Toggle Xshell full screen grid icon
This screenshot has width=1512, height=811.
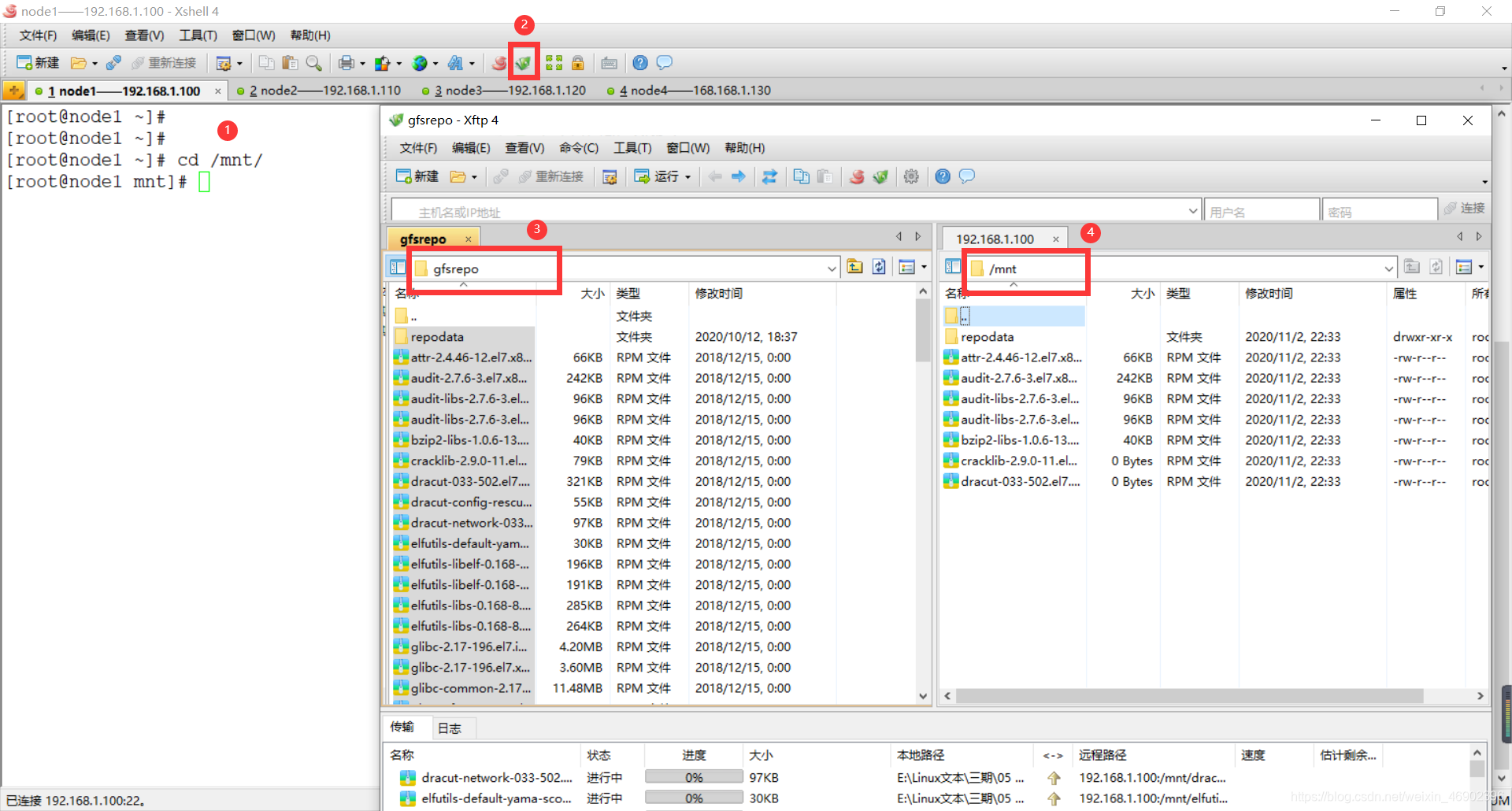pos(554,63)
